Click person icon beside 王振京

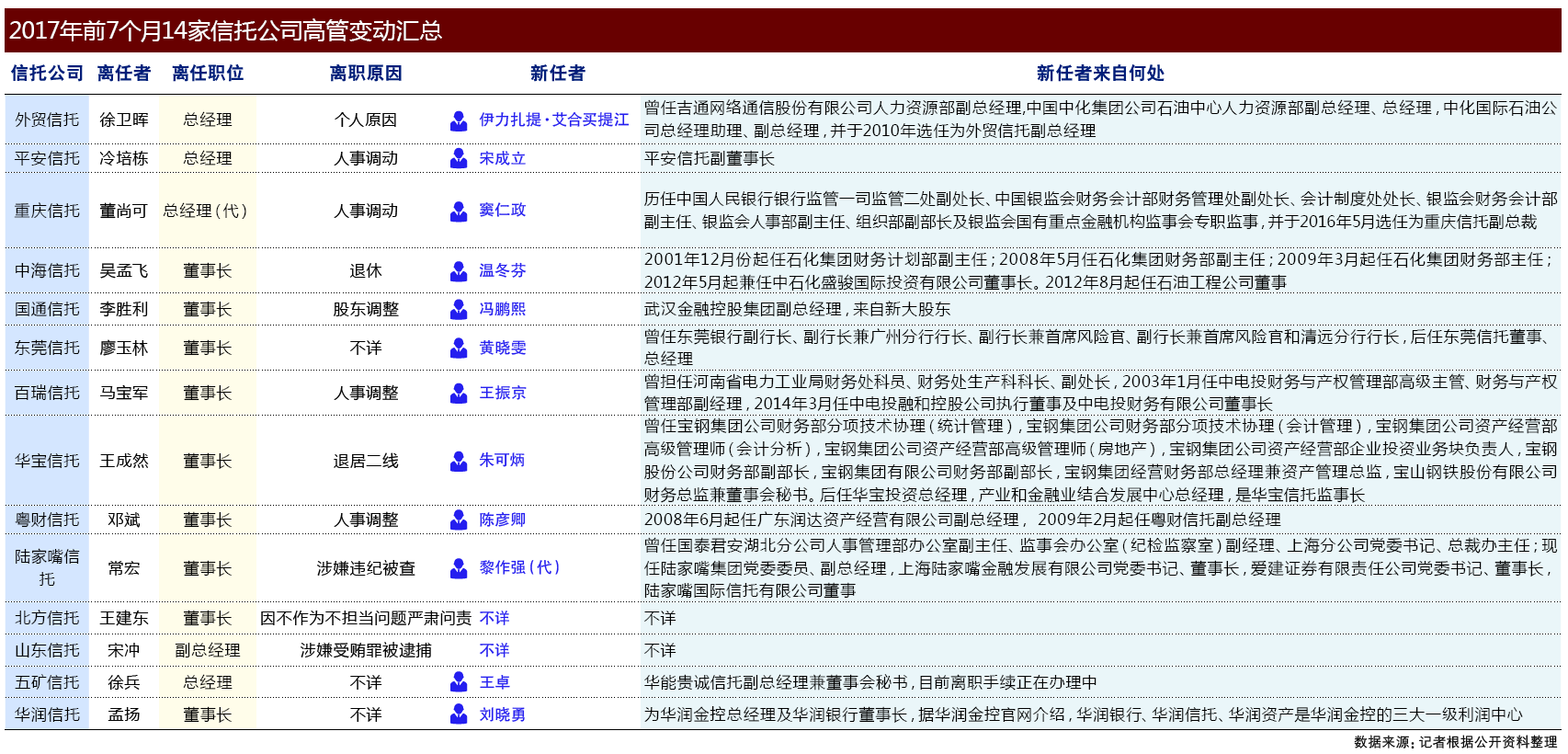tap(459, 393)
